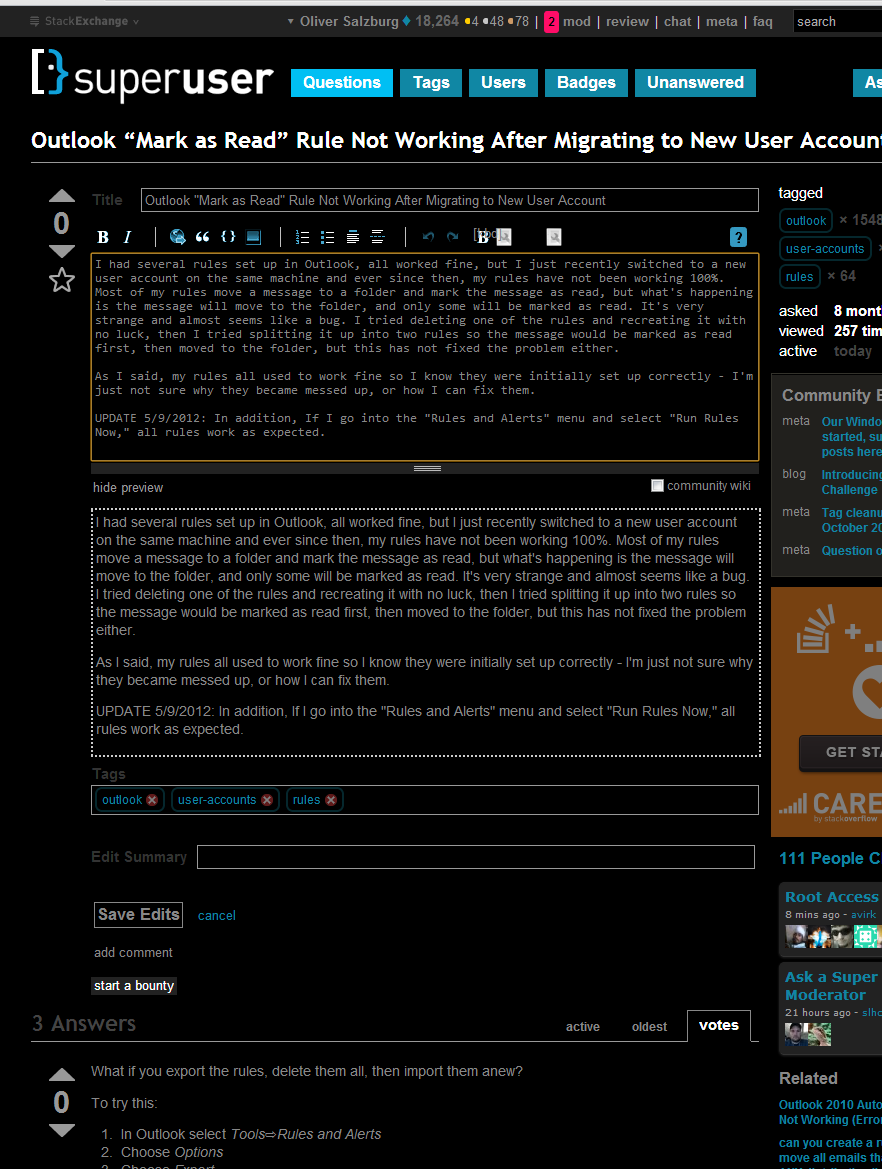This screenshot has height=1169, width=882.
Task: Open the Unanswered tab
Action: 695,83
